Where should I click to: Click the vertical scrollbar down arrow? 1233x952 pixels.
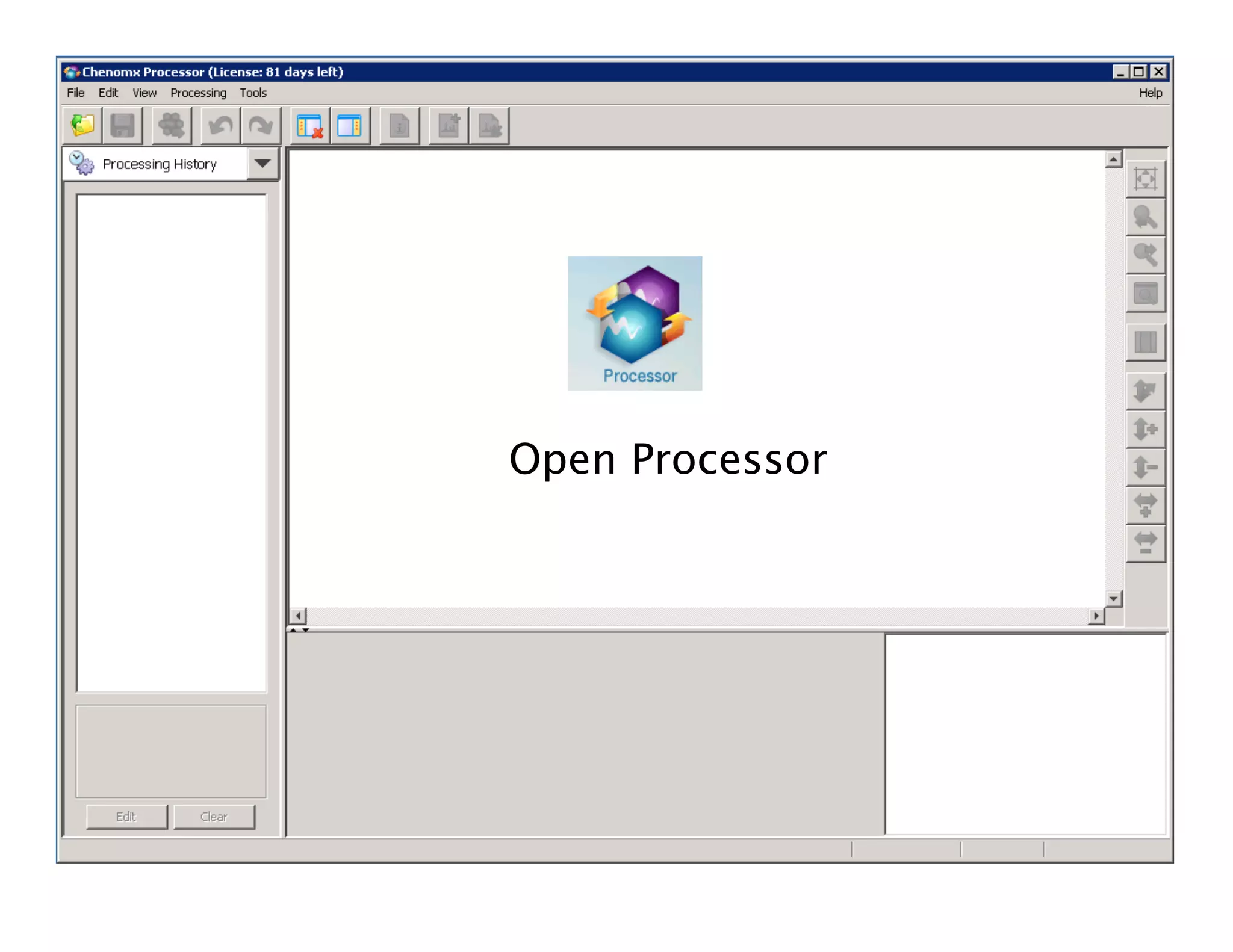(x=1113, y=599)
